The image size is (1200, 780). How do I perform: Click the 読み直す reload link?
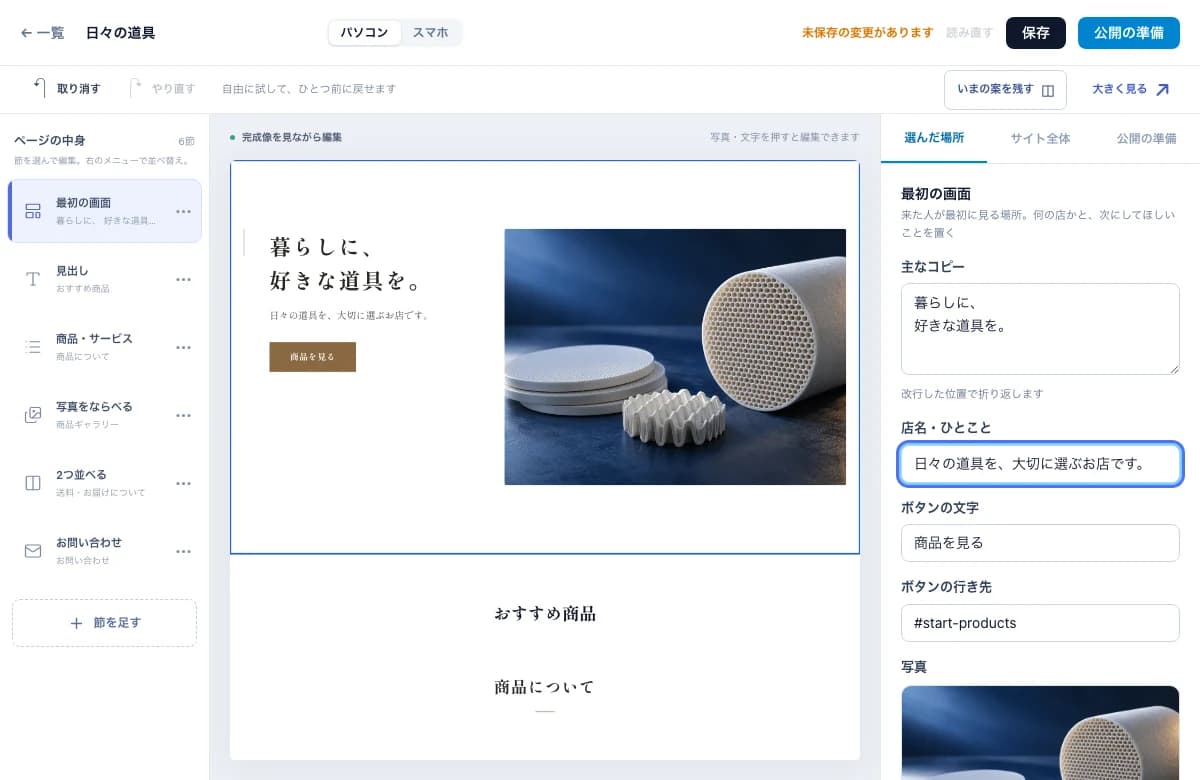(x=969, y=33)
